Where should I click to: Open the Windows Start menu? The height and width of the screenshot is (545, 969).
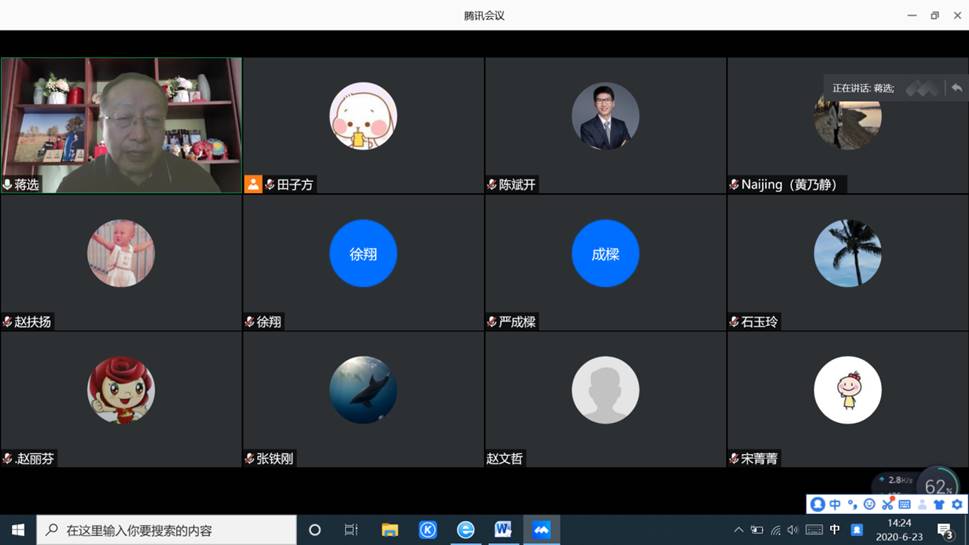pyautogui.click(x=17, y=530)
